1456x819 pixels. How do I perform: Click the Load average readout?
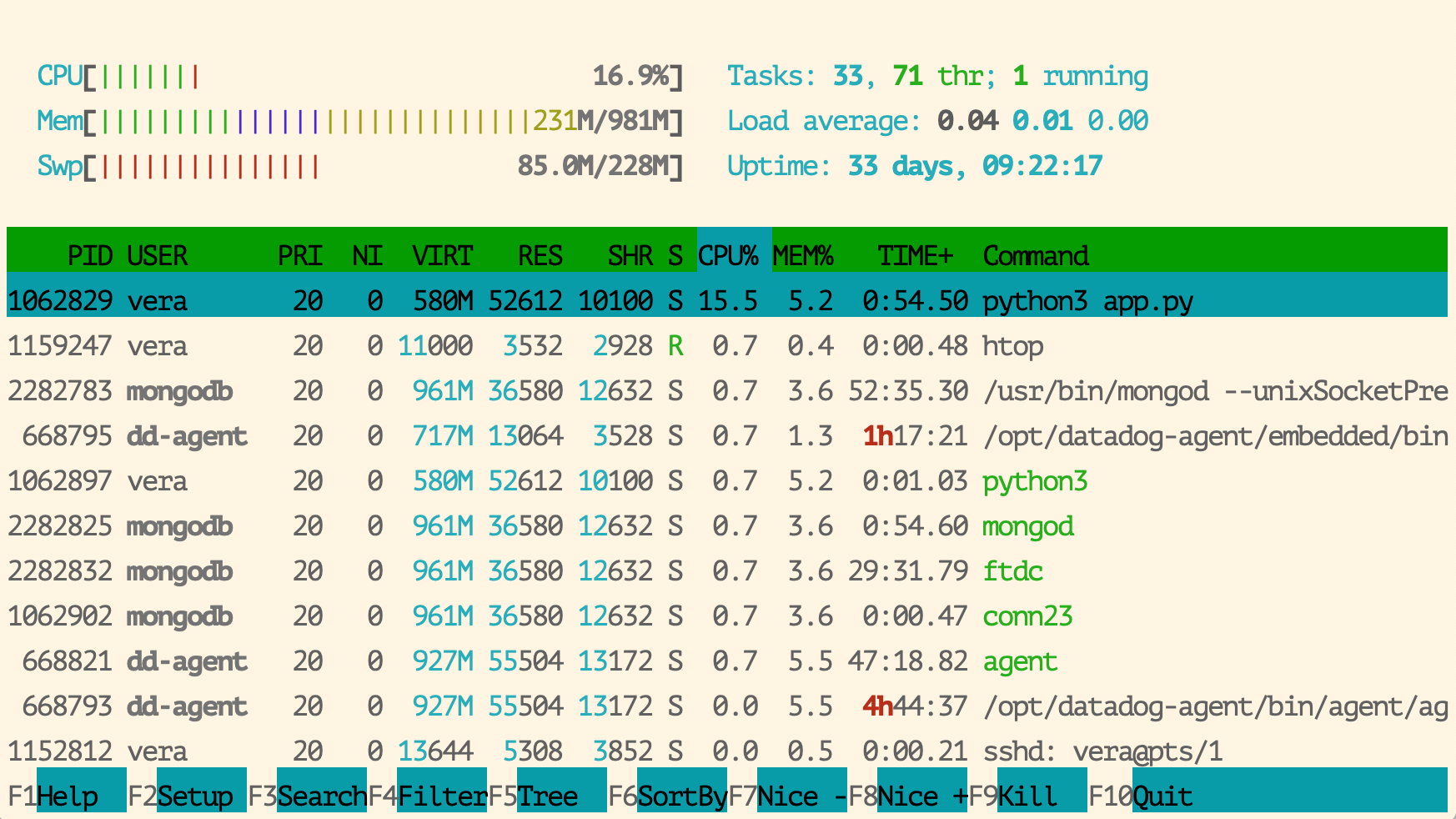(938, 122)
